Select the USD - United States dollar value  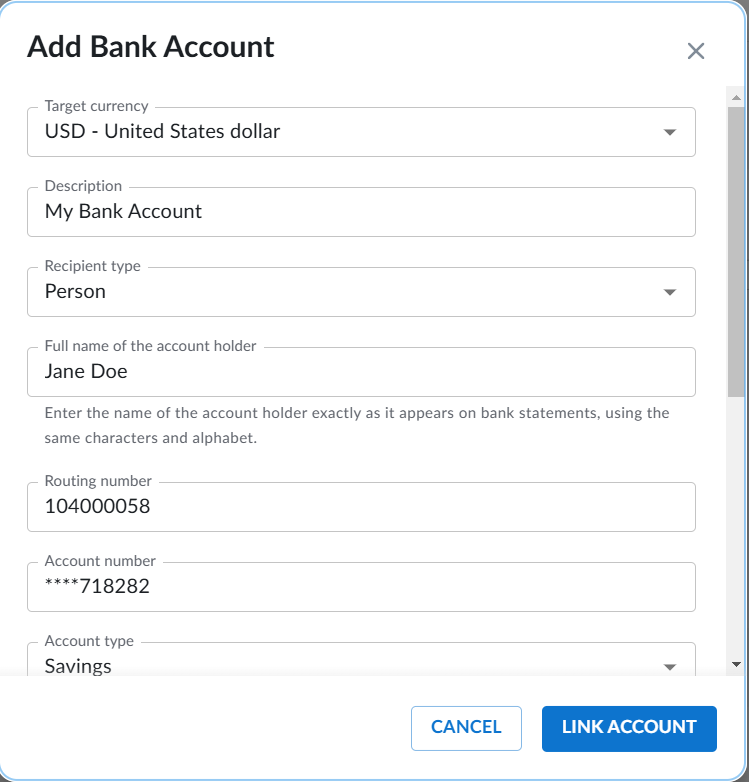(162, 132)
